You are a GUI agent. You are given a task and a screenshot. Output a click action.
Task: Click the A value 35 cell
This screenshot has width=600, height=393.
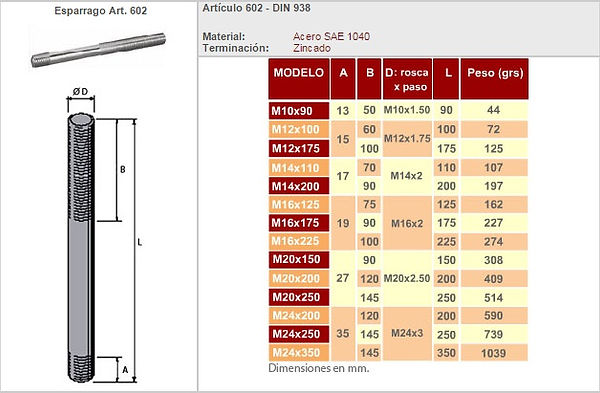[x=343, y=334]
